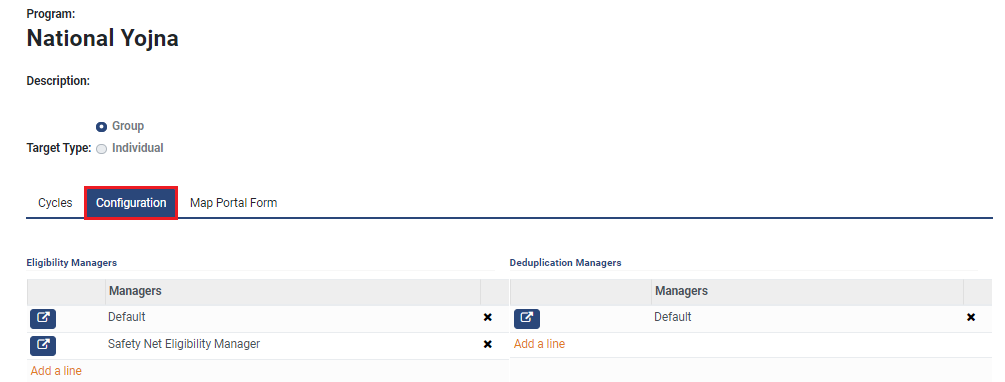Screen dimensions: 1005x382
Task: Select the Group target type
Action: coord(101,126)
